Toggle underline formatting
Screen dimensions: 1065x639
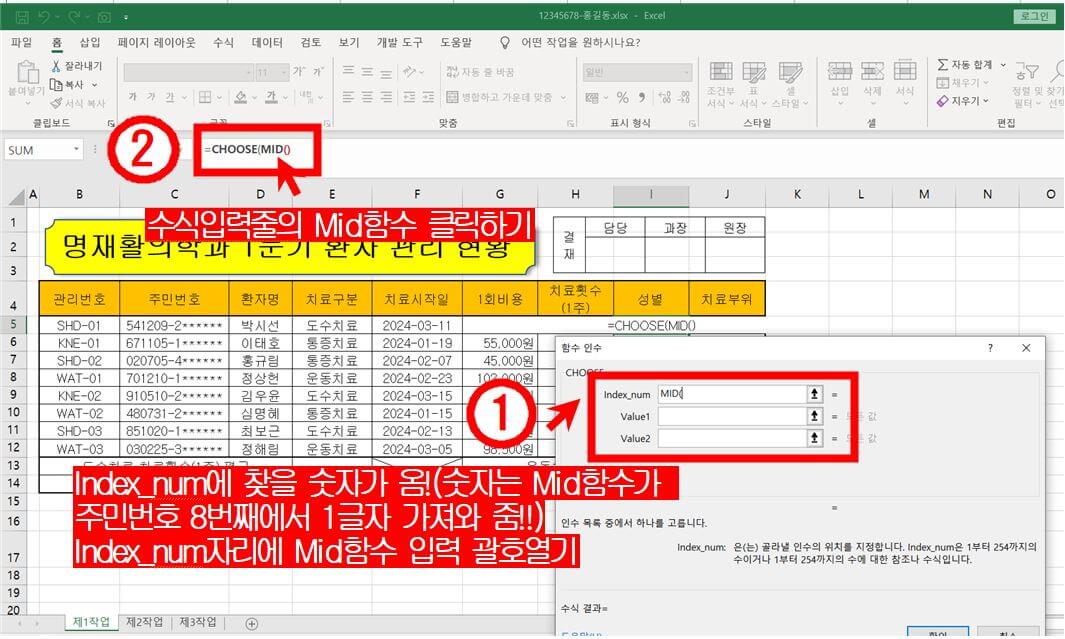pyautogui.click(x=170, y=96)
